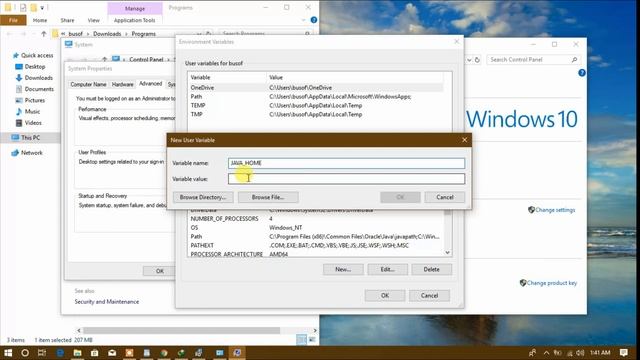This screenshot has height=360, width=640.
Task: Open Mail app from taskbar
Action: click(x=112, y=353)
